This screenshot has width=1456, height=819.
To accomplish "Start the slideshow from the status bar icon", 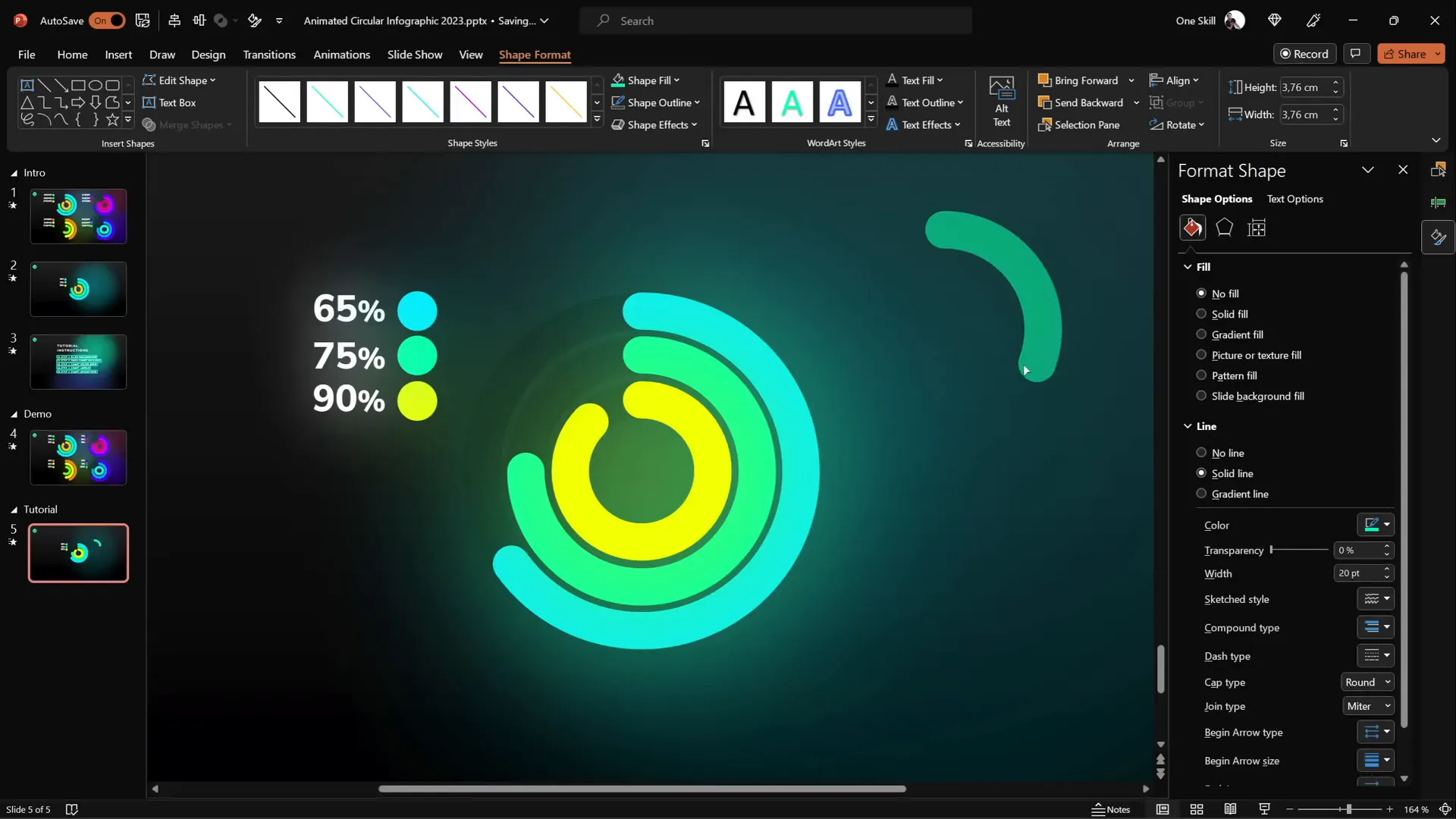I will pos(1263,809).
